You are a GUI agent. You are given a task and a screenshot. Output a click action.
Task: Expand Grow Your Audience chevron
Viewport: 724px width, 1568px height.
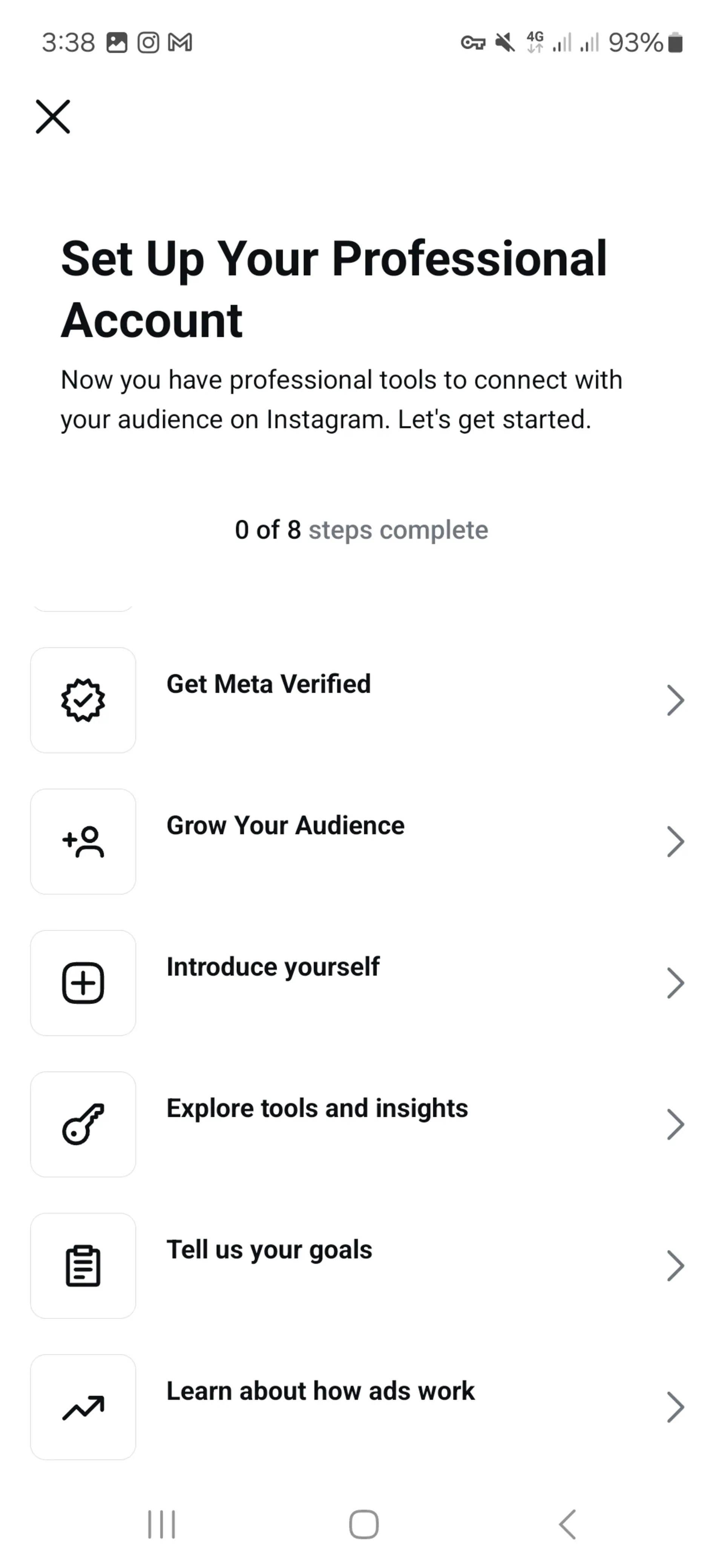(x=675, y=841)
